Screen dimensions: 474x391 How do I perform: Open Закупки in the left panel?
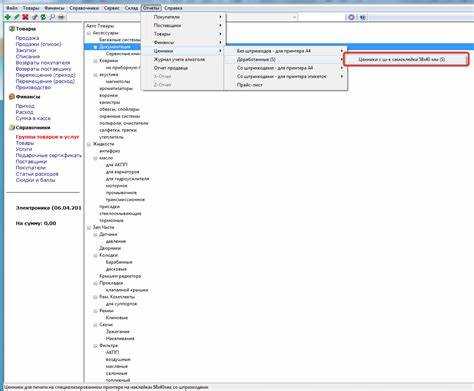point(26,50)
